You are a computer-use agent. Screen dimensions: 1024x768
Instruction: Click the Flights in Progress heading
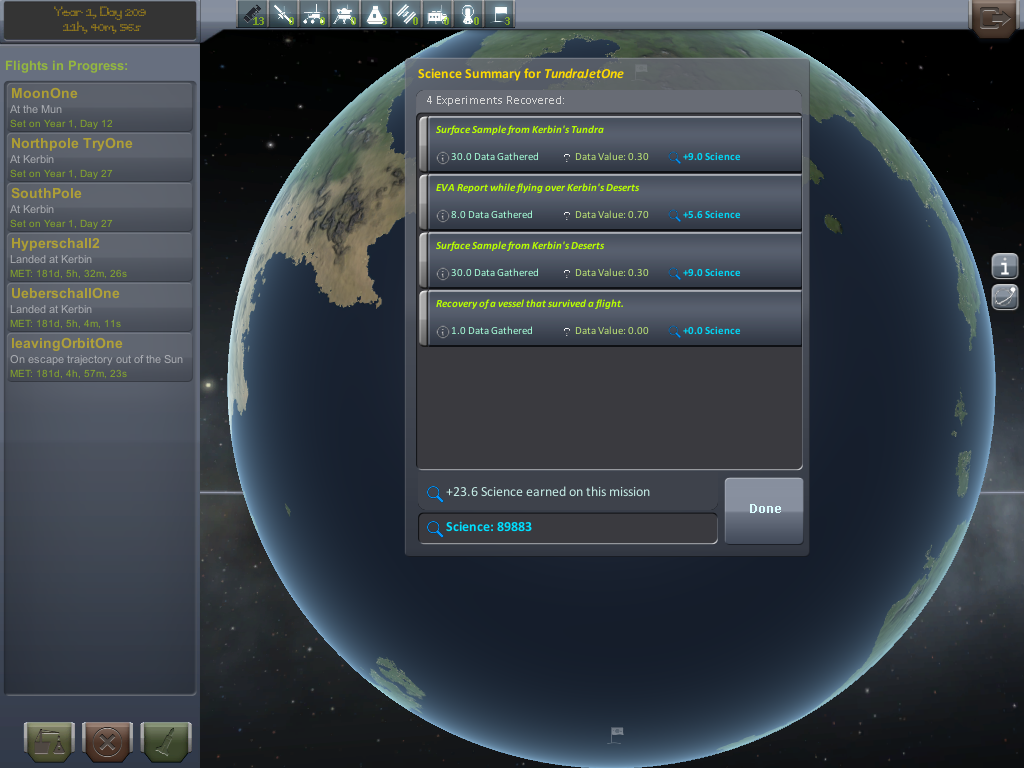tap(67, 65)
